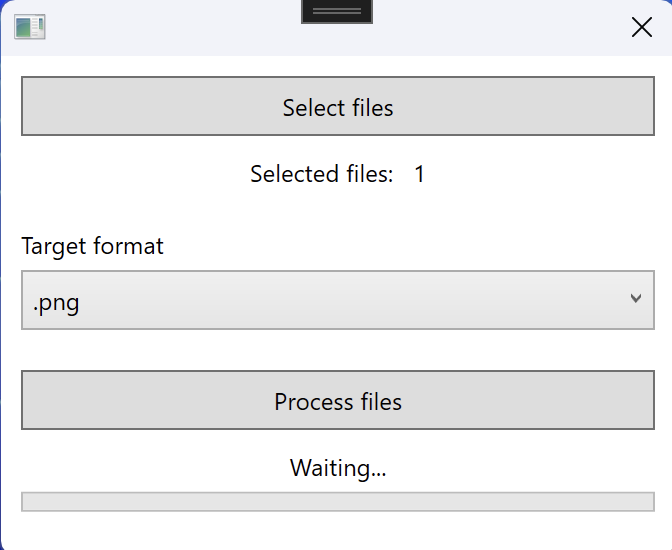Click the selected files count '1'
Viewport: 672px width, 550px height.
[x=420, y=174]
